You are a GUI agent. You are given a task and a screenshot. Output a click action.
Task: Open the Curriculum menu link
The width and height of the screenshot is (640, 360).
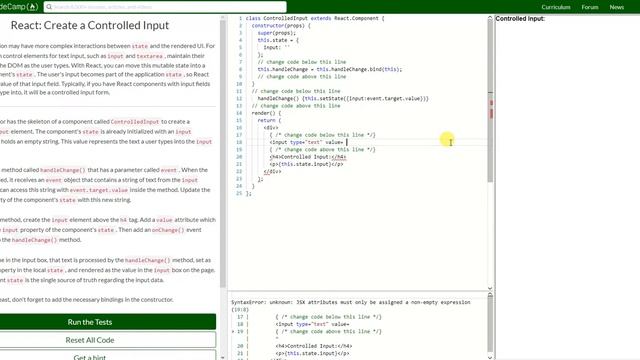(556, 7)
